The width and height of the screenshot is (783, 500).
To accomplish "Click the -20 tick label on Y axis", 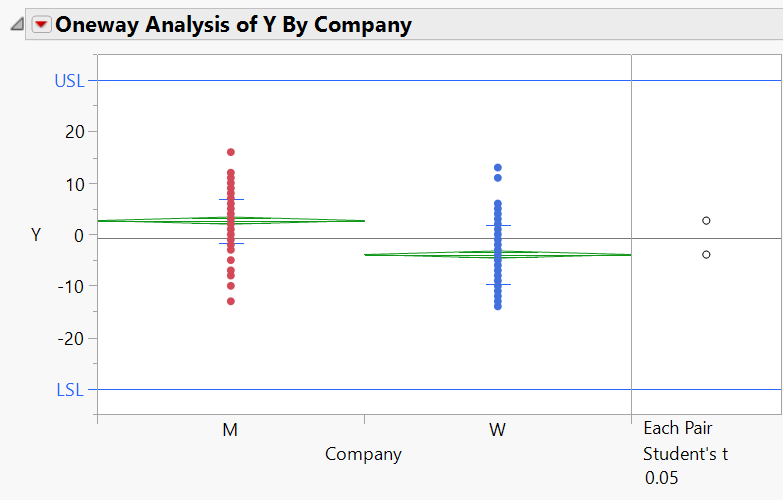I will 72,338.
